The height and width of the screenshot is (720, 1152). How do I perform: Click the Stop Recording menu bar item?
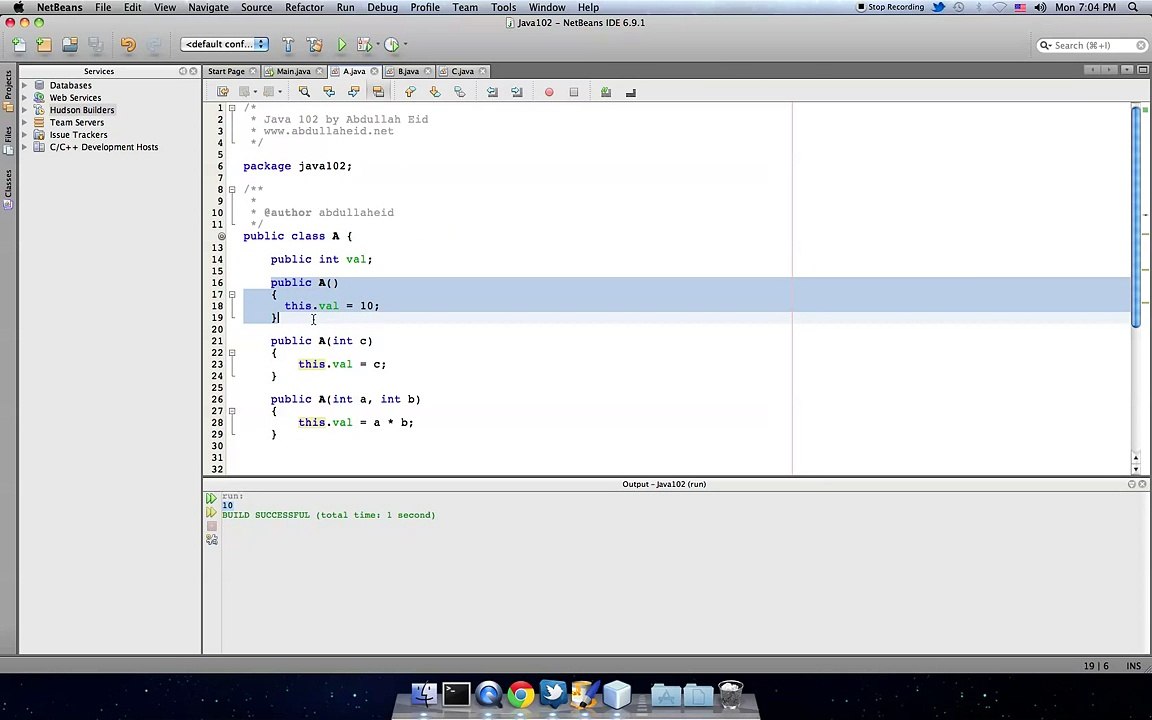pyautogui.click(x=890, y=7)
